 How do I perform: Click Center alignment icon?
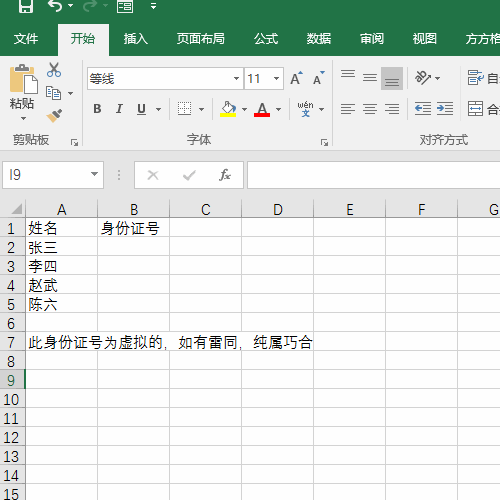click(370, 109)
